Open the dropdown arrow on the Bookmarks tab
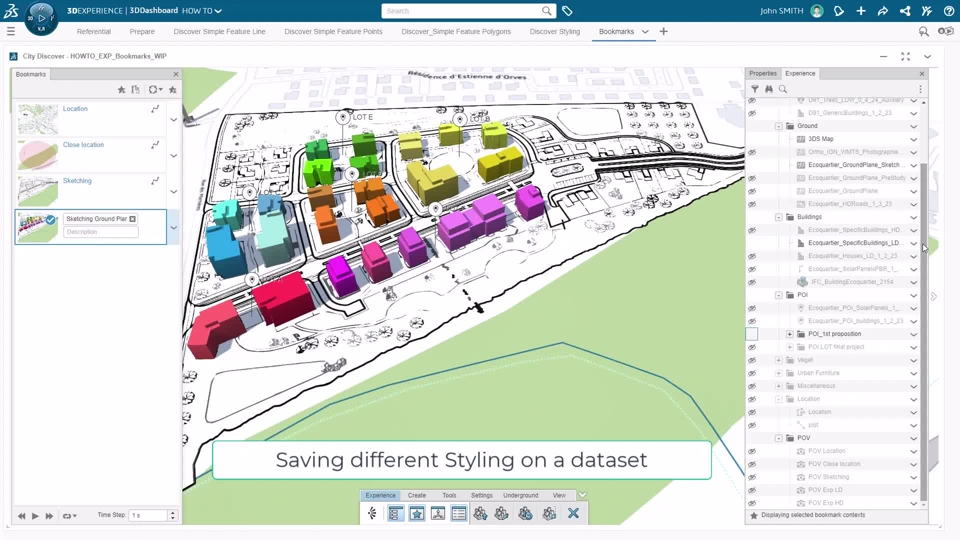The height and width of the screenshot is (540, 960). [x=645, y=31]
